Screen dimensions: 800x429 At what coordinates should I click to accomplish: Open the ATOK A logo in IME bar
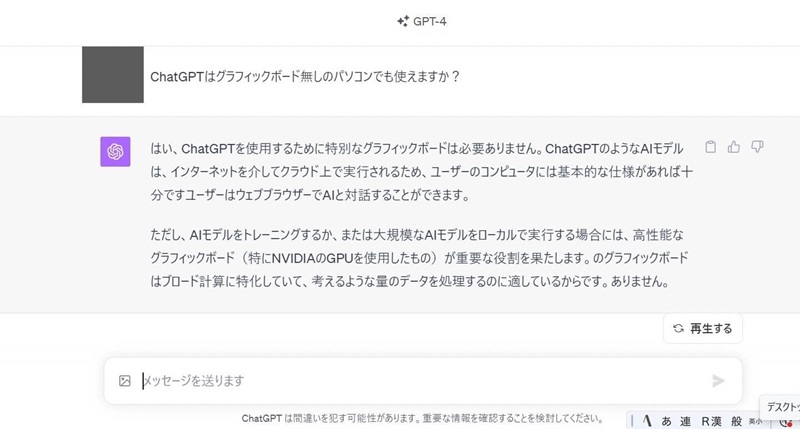647,421
